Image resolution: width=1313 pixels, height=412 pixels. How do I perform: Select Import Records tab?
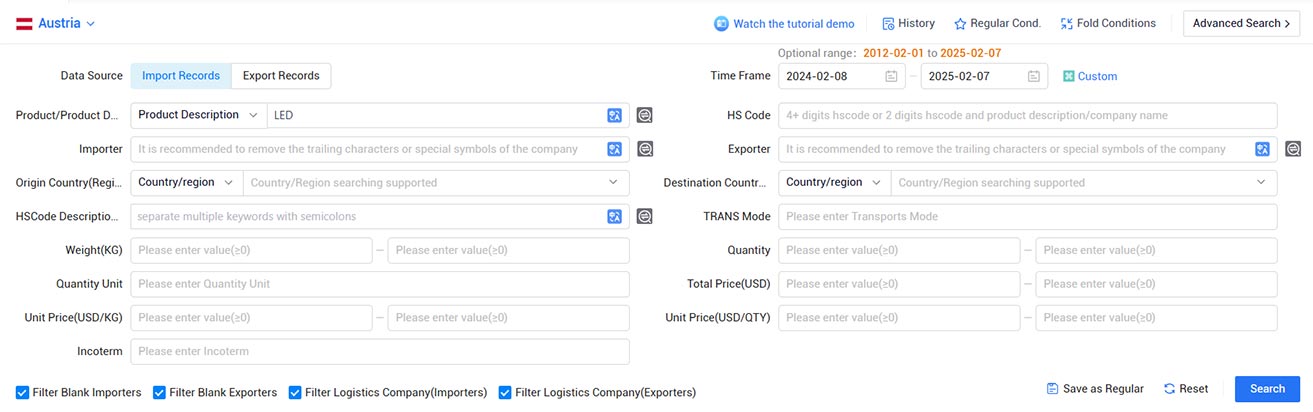click(x=181, y=76)
